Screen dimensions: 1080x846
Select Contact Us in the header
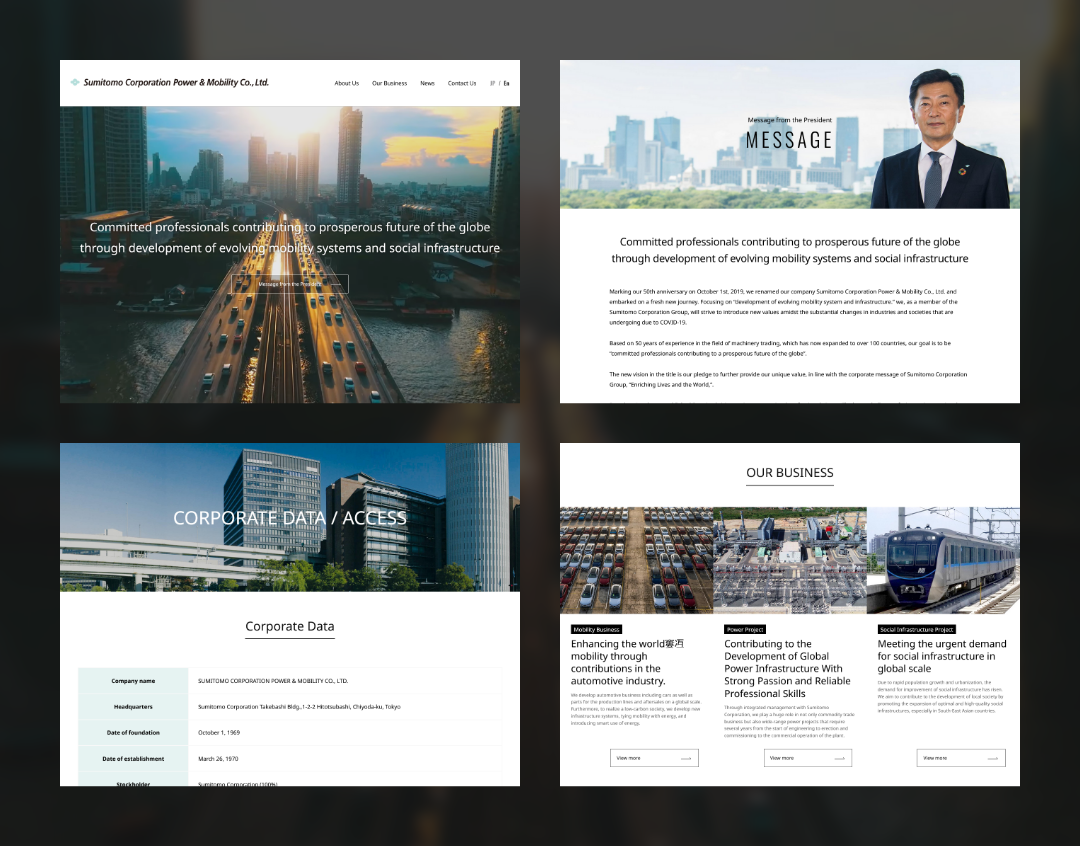click(462, 84)
